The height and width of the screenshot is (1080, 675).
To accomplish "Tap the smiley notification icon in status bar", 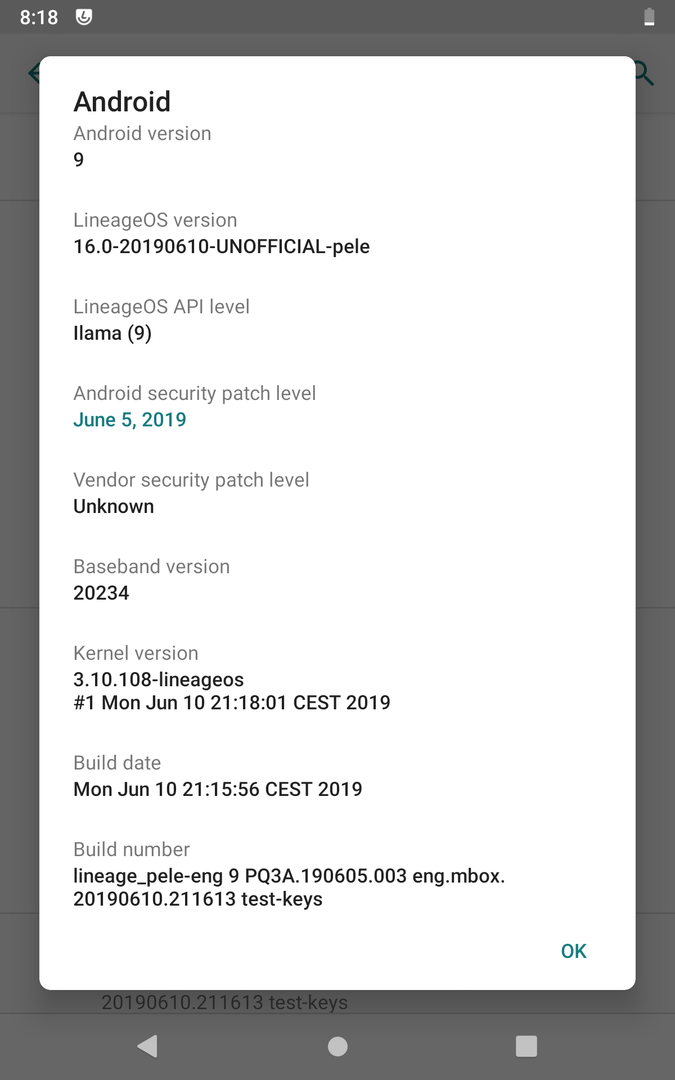I will tap(83, 17).
